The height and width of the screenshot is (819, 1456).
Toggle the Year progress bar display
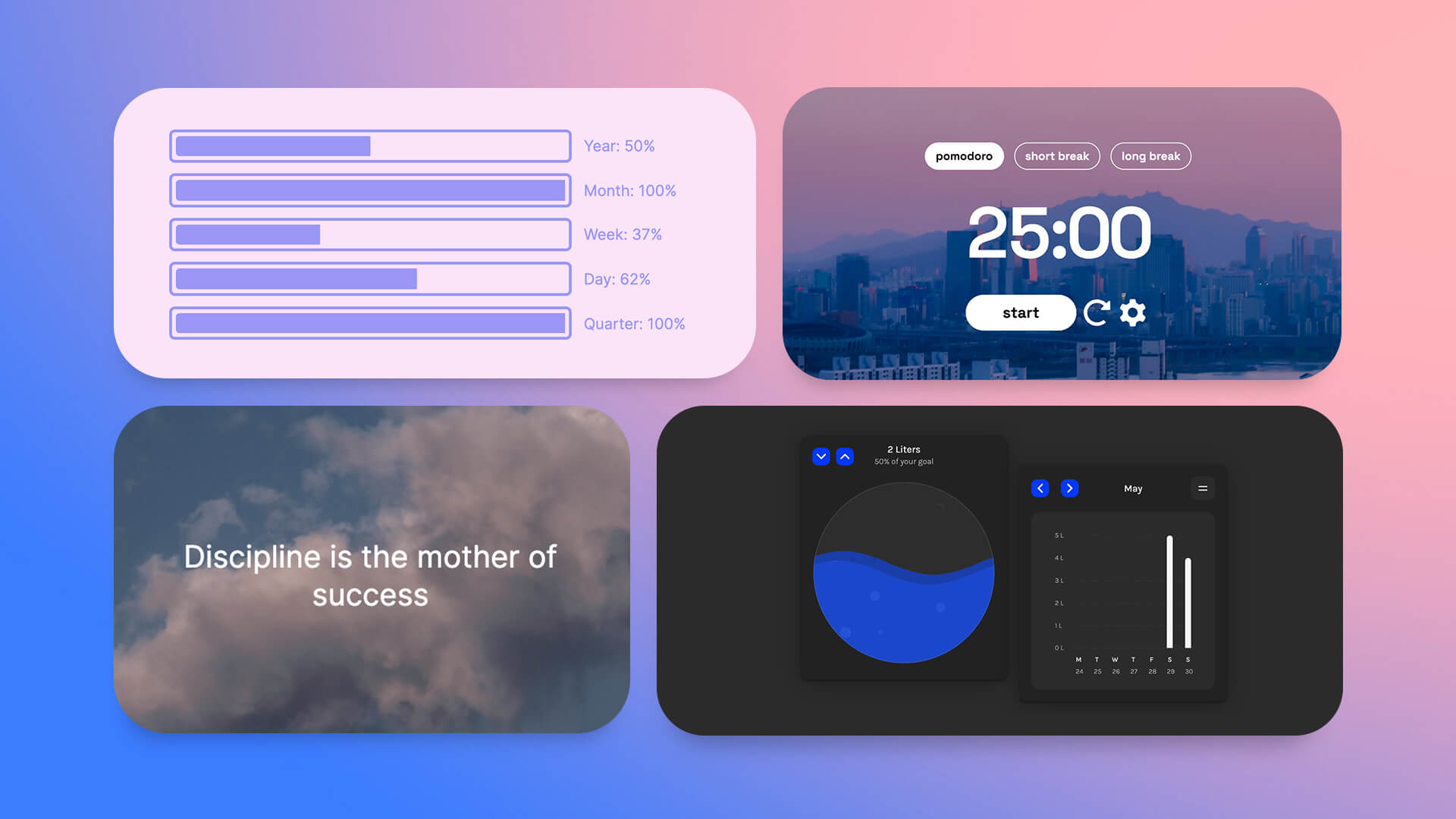(620, 145)
